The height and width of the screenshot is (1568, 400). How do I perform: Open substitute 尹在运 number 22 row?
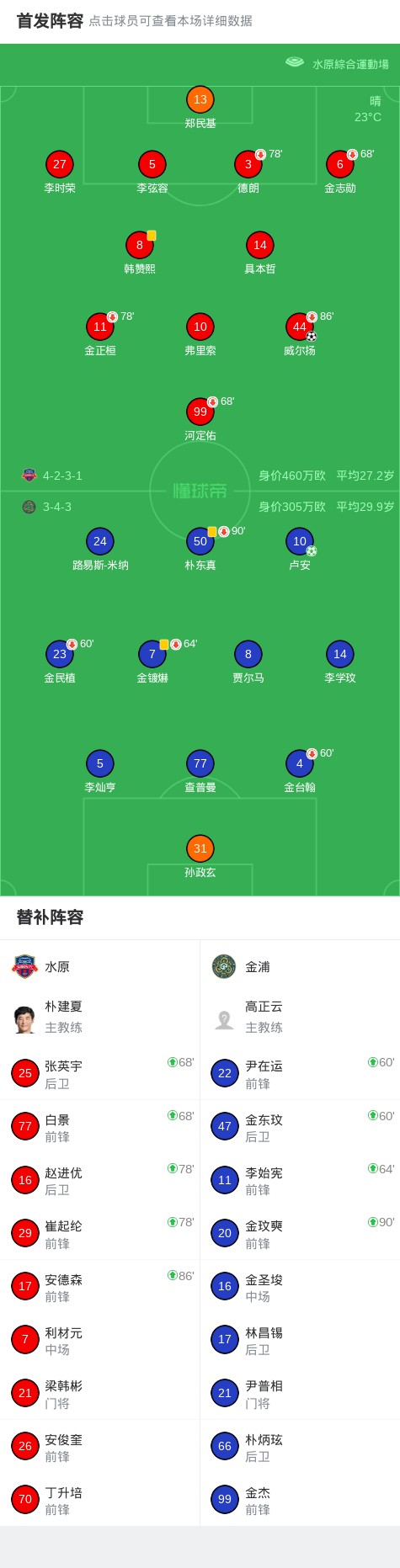tap(300, 1073)
